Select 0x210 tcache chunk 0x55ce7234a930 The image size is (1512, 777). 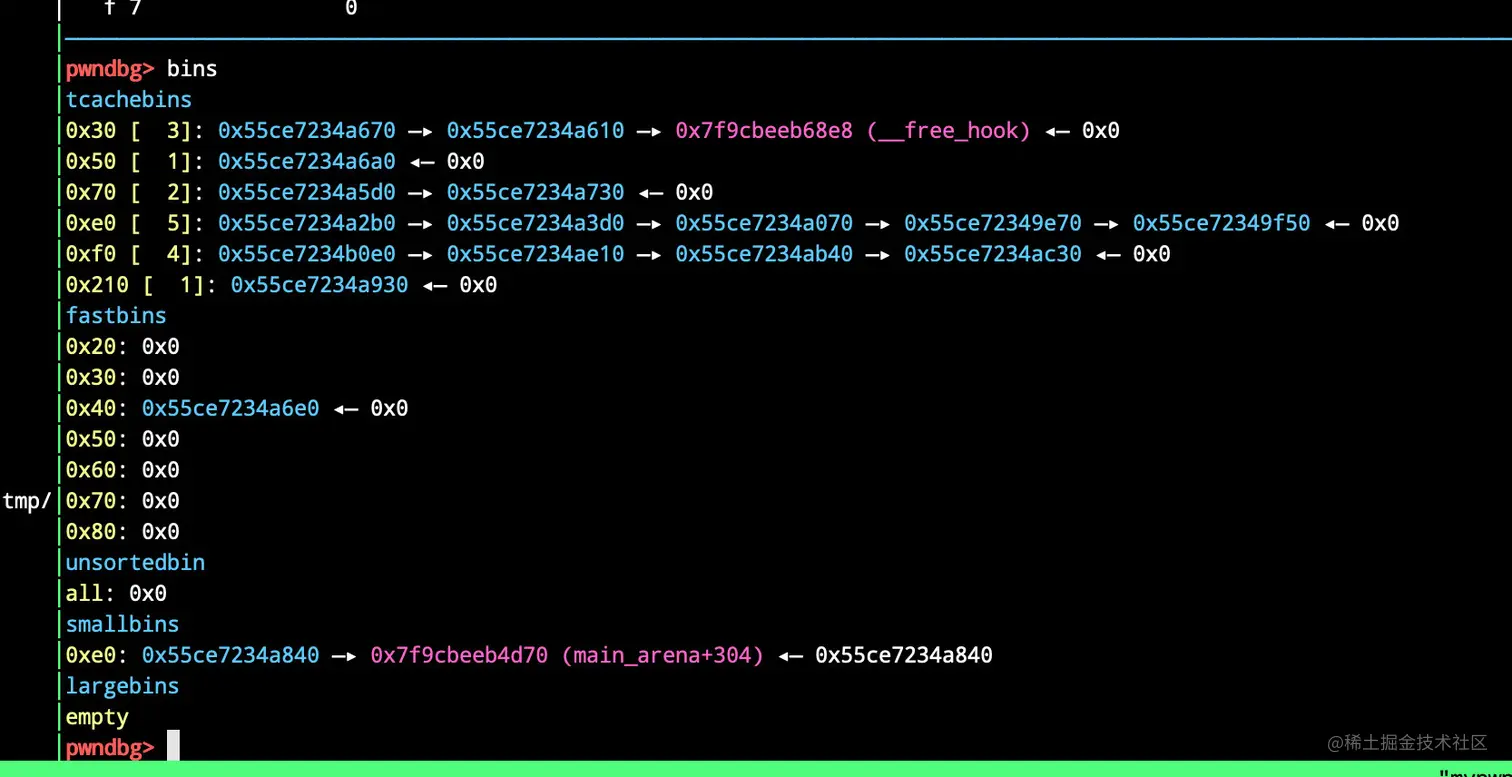pyautogui.click(x=320, y=285)
